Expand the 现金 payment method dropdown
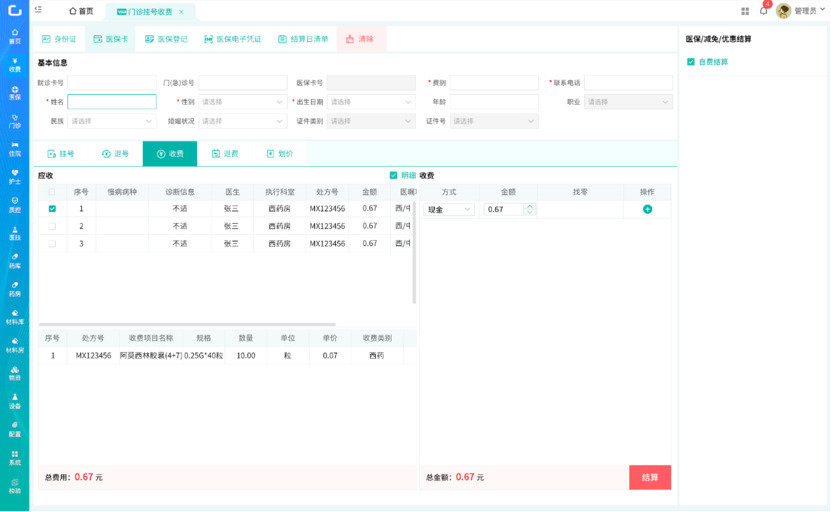The width and height of the screenshot is (831, 512). click(449, 210)
